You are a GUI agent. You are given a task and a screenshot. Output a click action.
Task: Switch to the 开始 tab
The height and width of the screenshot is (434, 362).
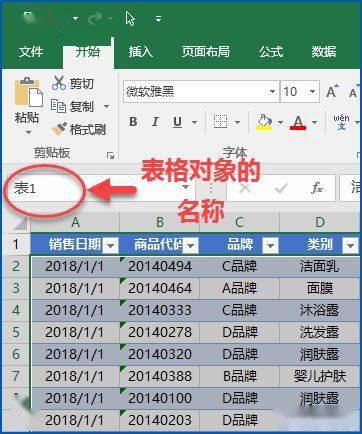click(88, 52)
